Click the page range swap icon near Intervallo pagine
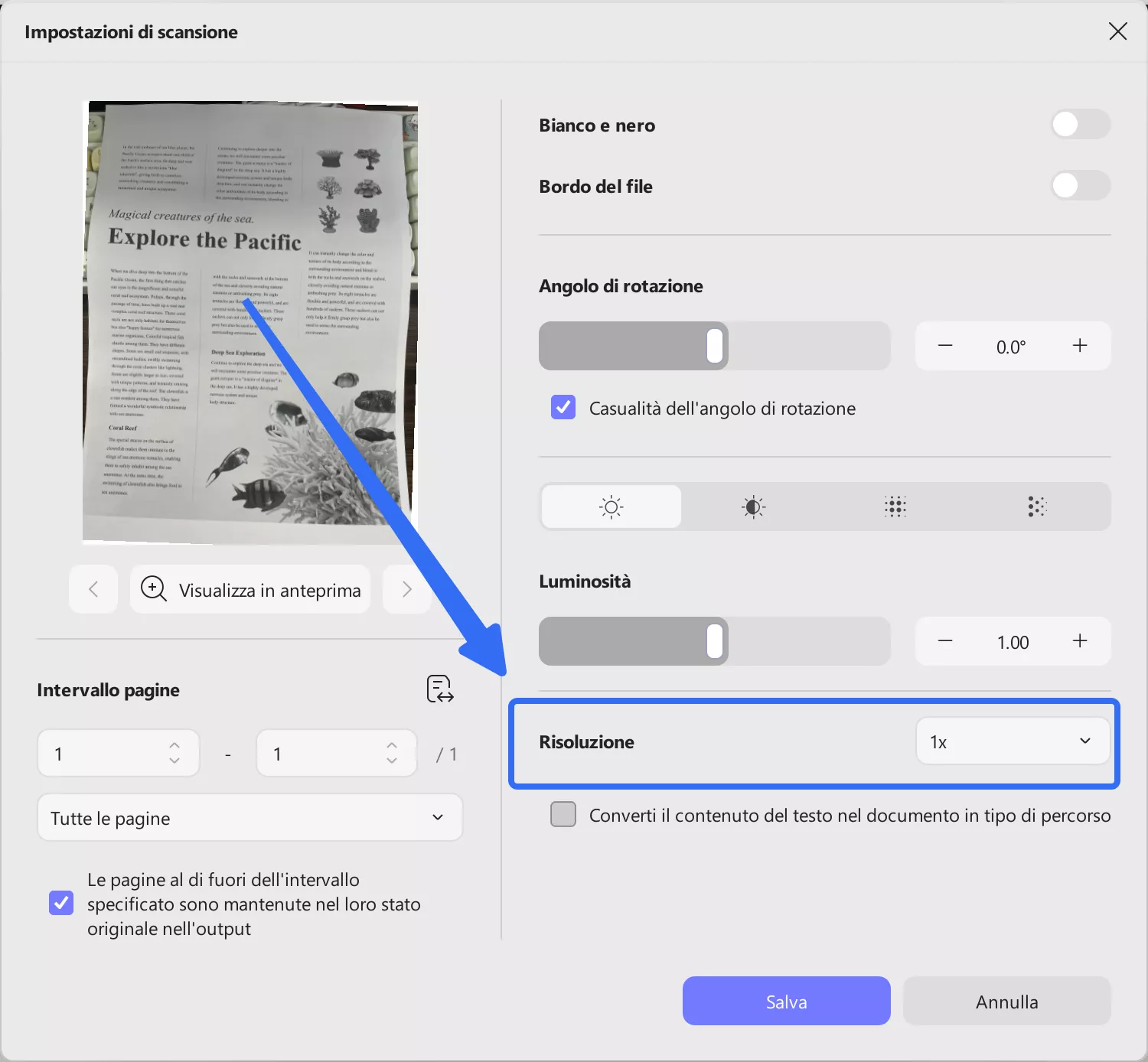1148x1062 pixels. 439,689
